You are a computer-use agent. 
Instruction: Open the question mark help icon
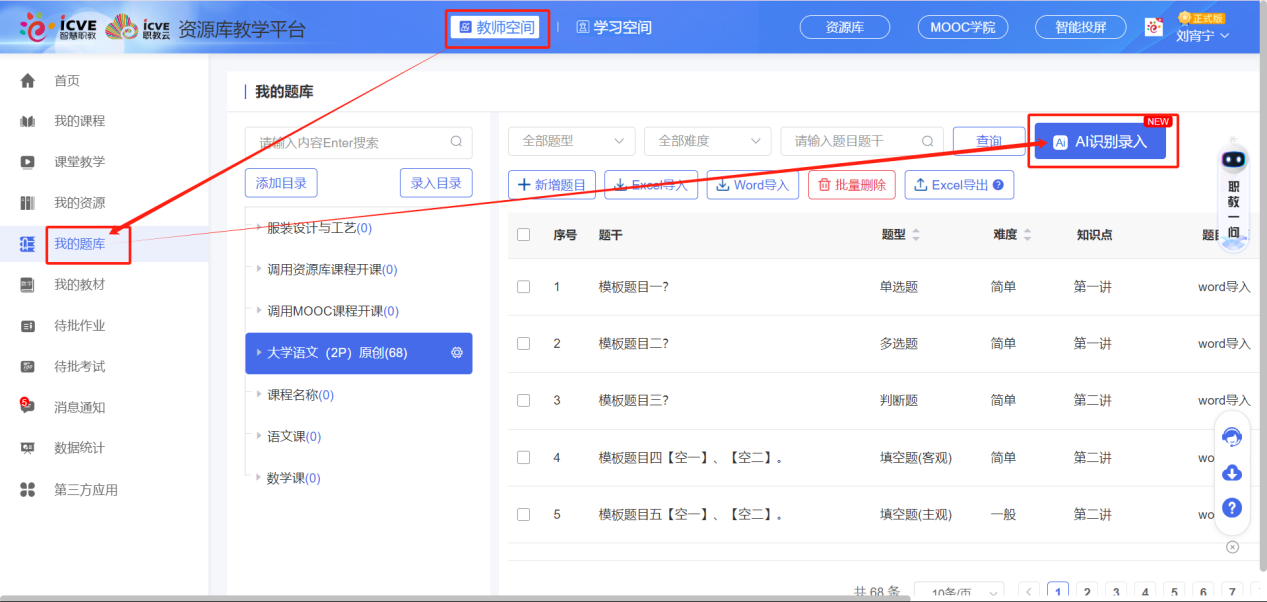(1231, 507)
